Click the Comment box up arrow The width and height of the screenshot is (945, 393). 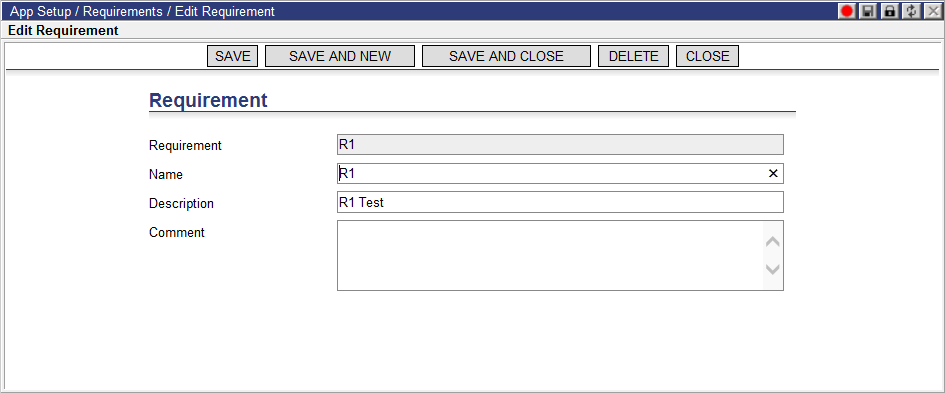773,242
